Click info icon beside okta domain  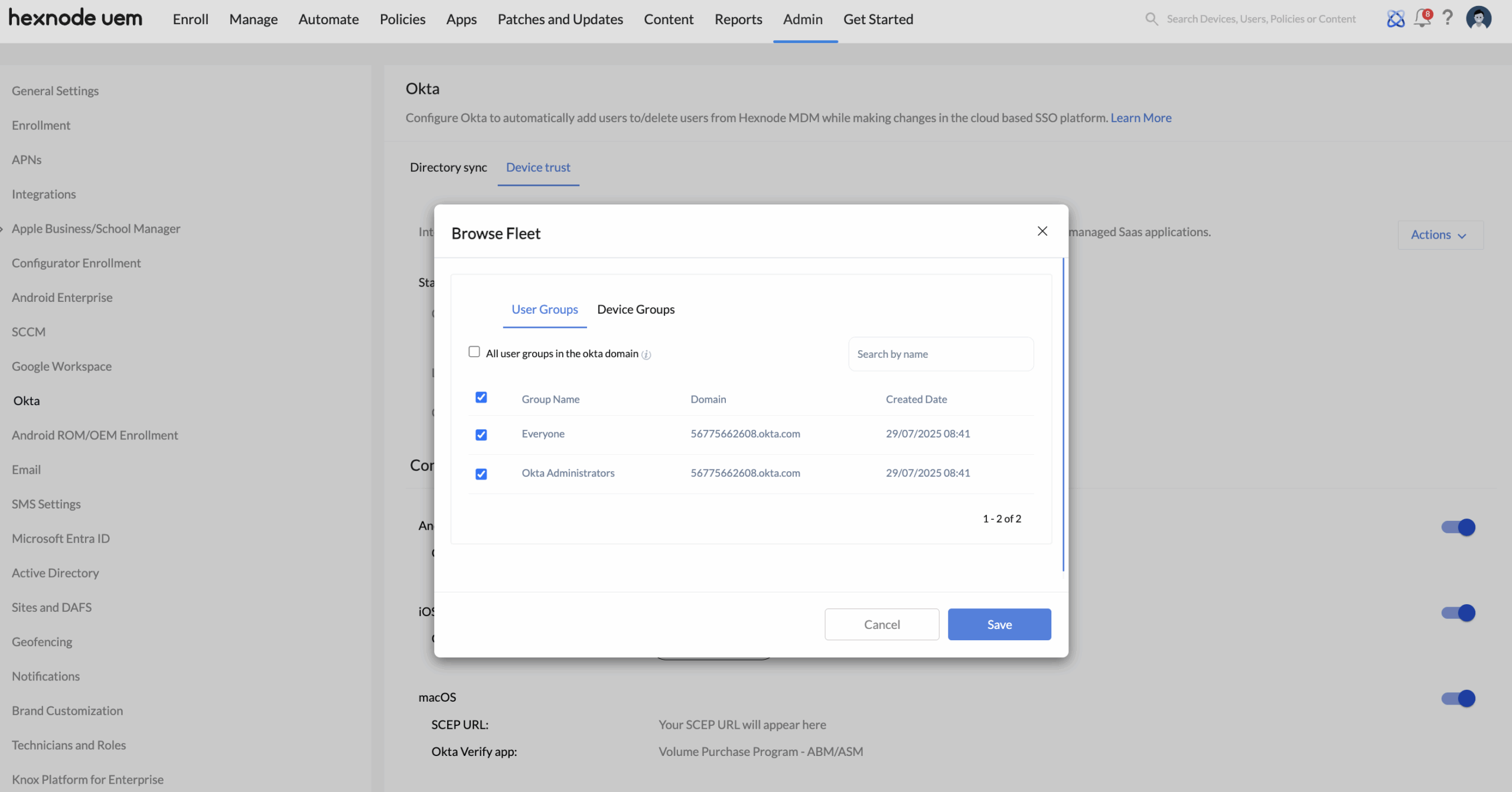point(646,354)
